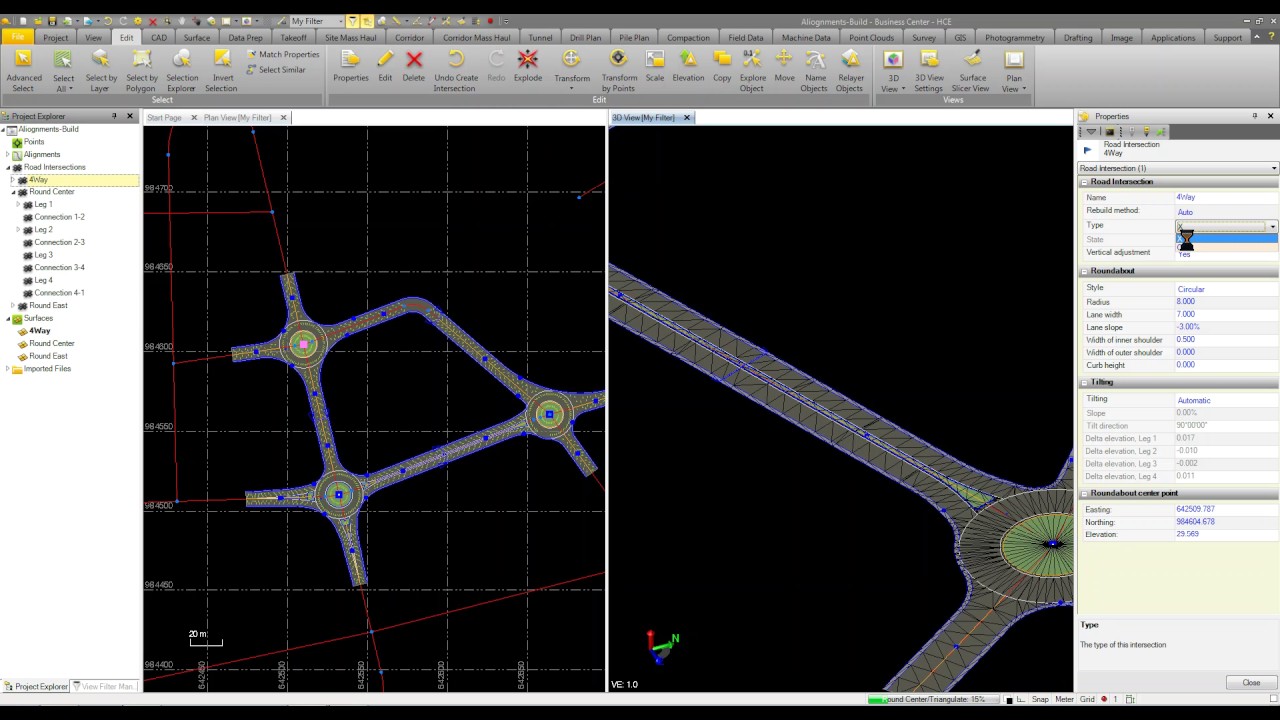Switch to the CAD ribbon tab
Screen dimensions: 1280x720
159,38
